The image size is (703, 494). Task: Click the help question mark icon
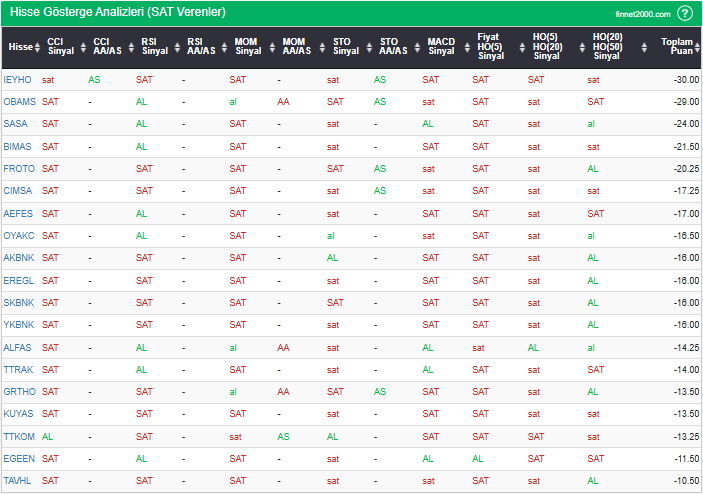(x=684, y=13)
